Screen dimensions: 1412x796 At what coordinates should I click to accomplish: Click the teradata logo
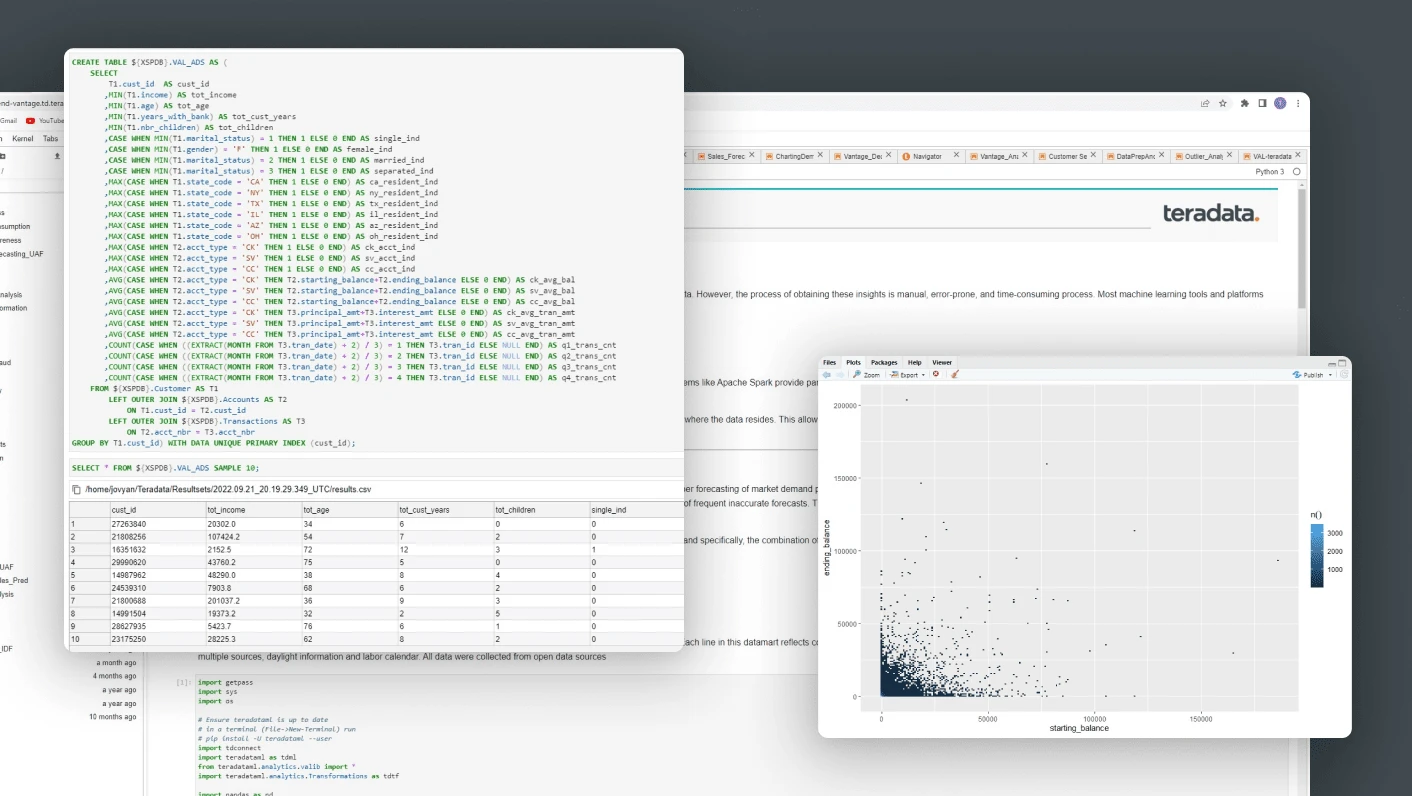(x=1211, y=213)
